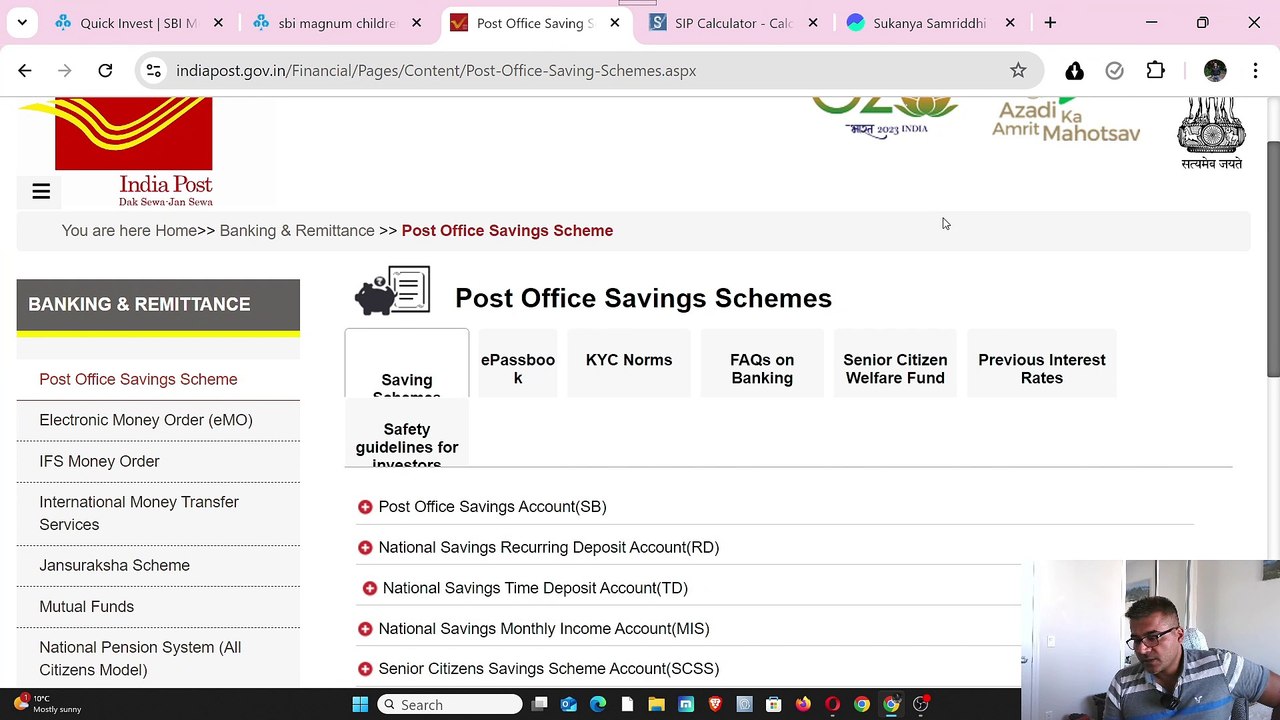1280x720 pixels.
Task: Open FAQs on Banking tab
Action: pos(762,364)
